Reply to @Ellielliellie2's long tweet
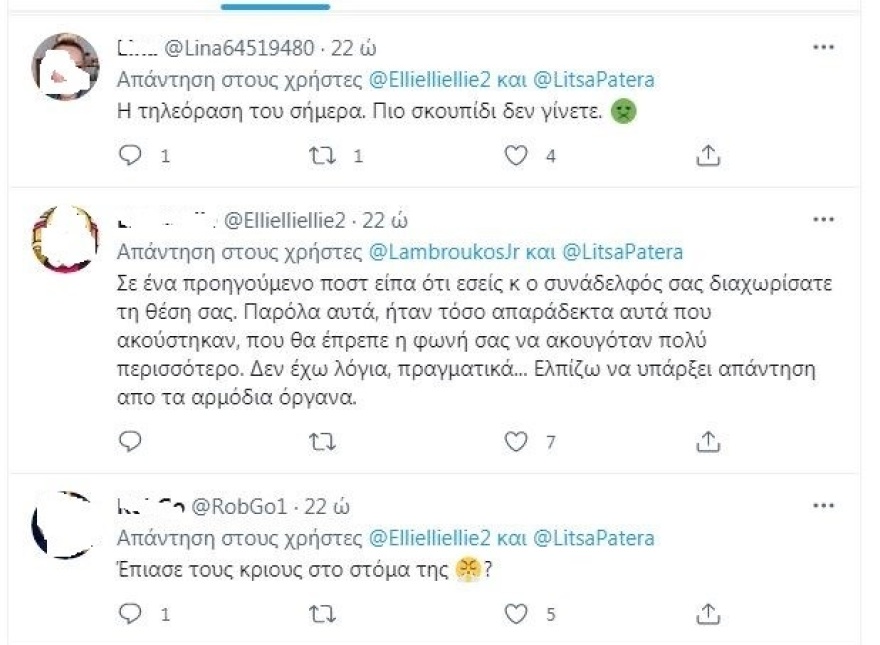Screen dimensions: 880x645 point(130,440)
